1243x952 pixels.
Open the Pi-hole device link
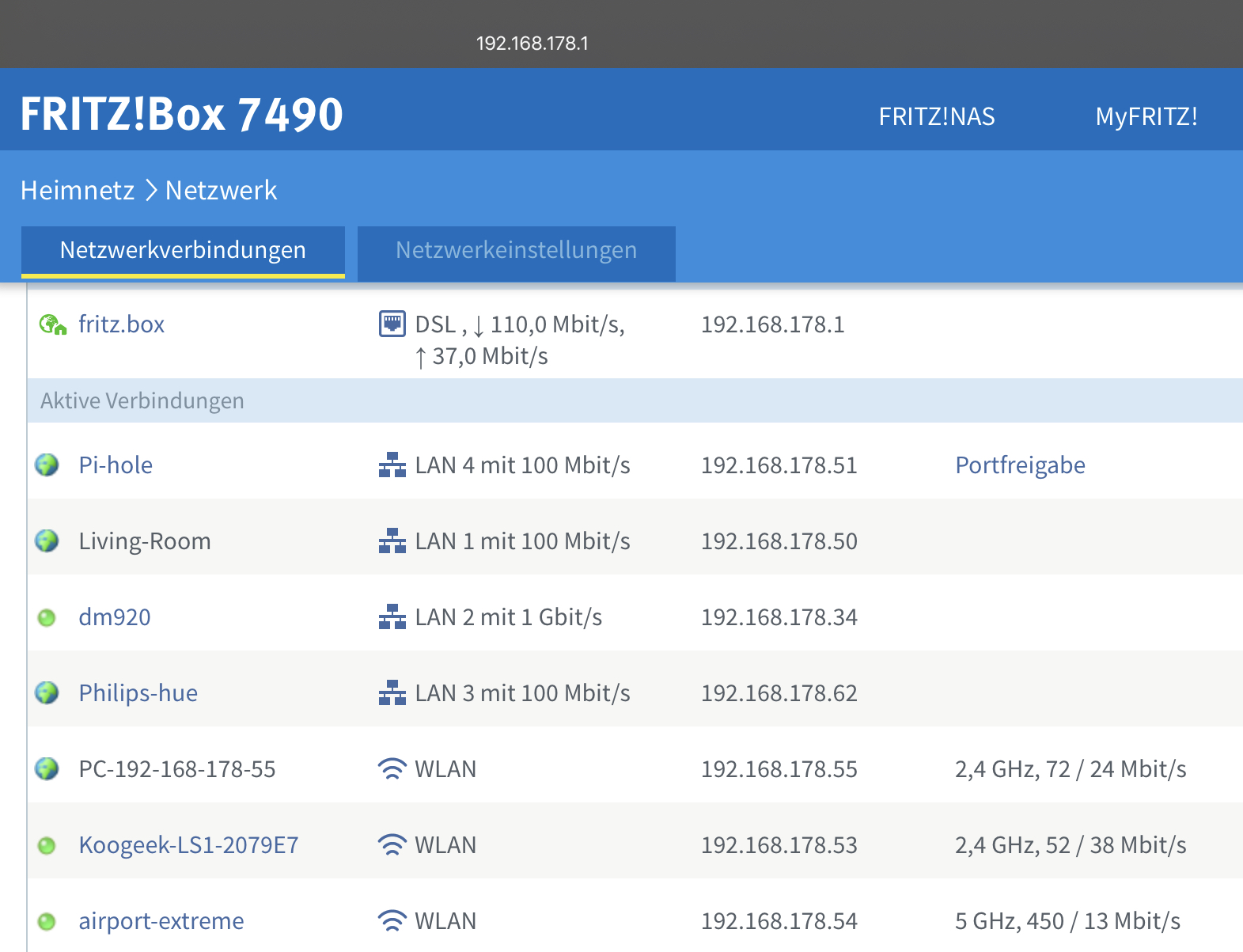click(x=116, y=465)
